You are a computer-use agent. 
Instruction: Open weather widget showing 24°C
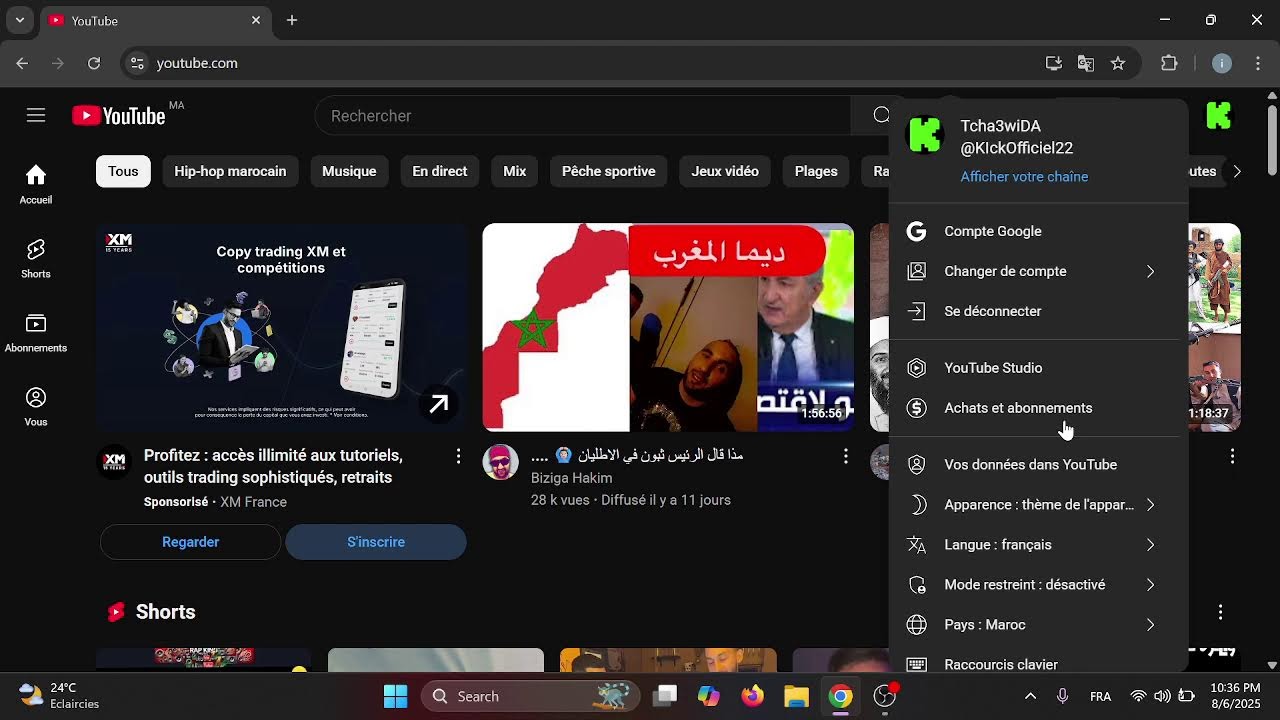point(60,696)
